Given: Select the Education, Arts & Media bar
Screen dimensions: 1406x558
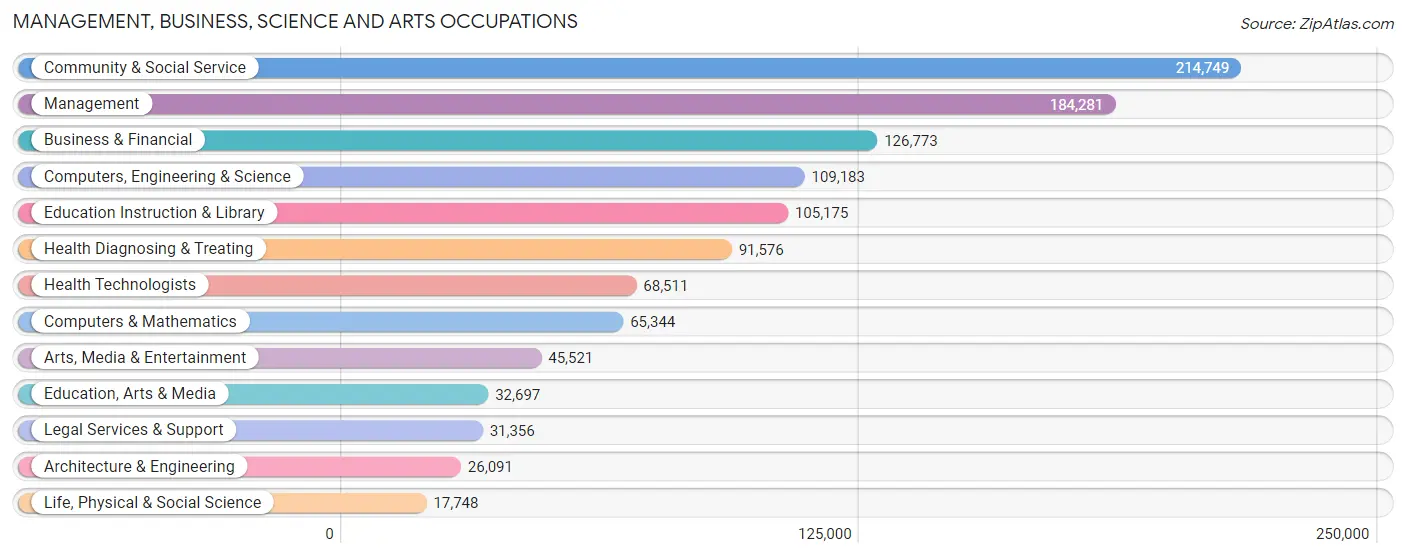Looking at the screenshot, I should [253, 394].
